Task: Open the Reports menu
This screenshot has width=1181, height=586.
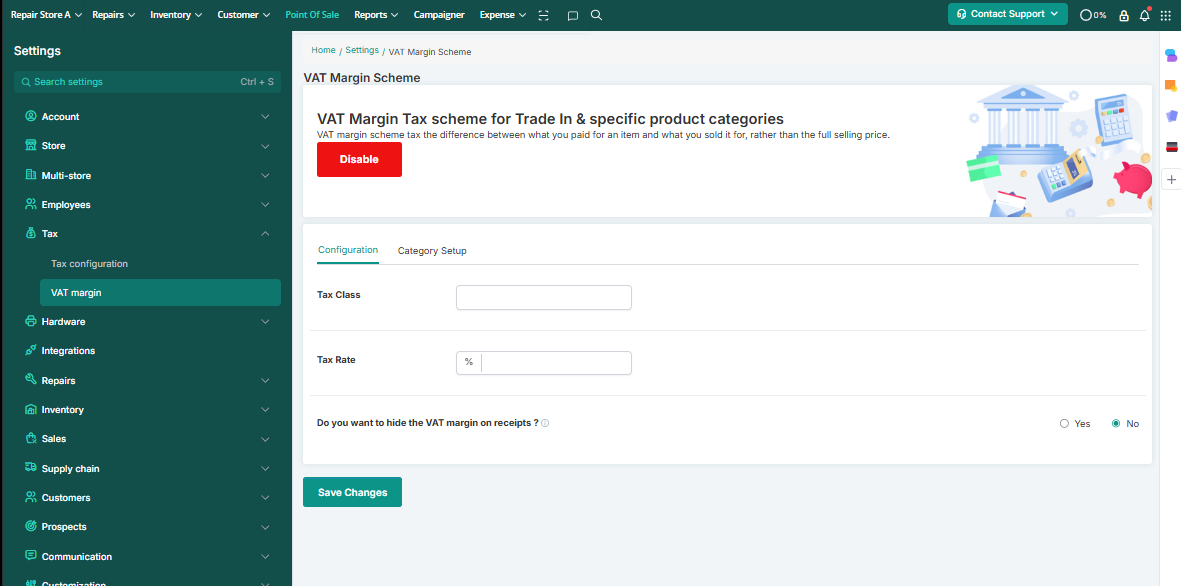Action: click(376, 15)
